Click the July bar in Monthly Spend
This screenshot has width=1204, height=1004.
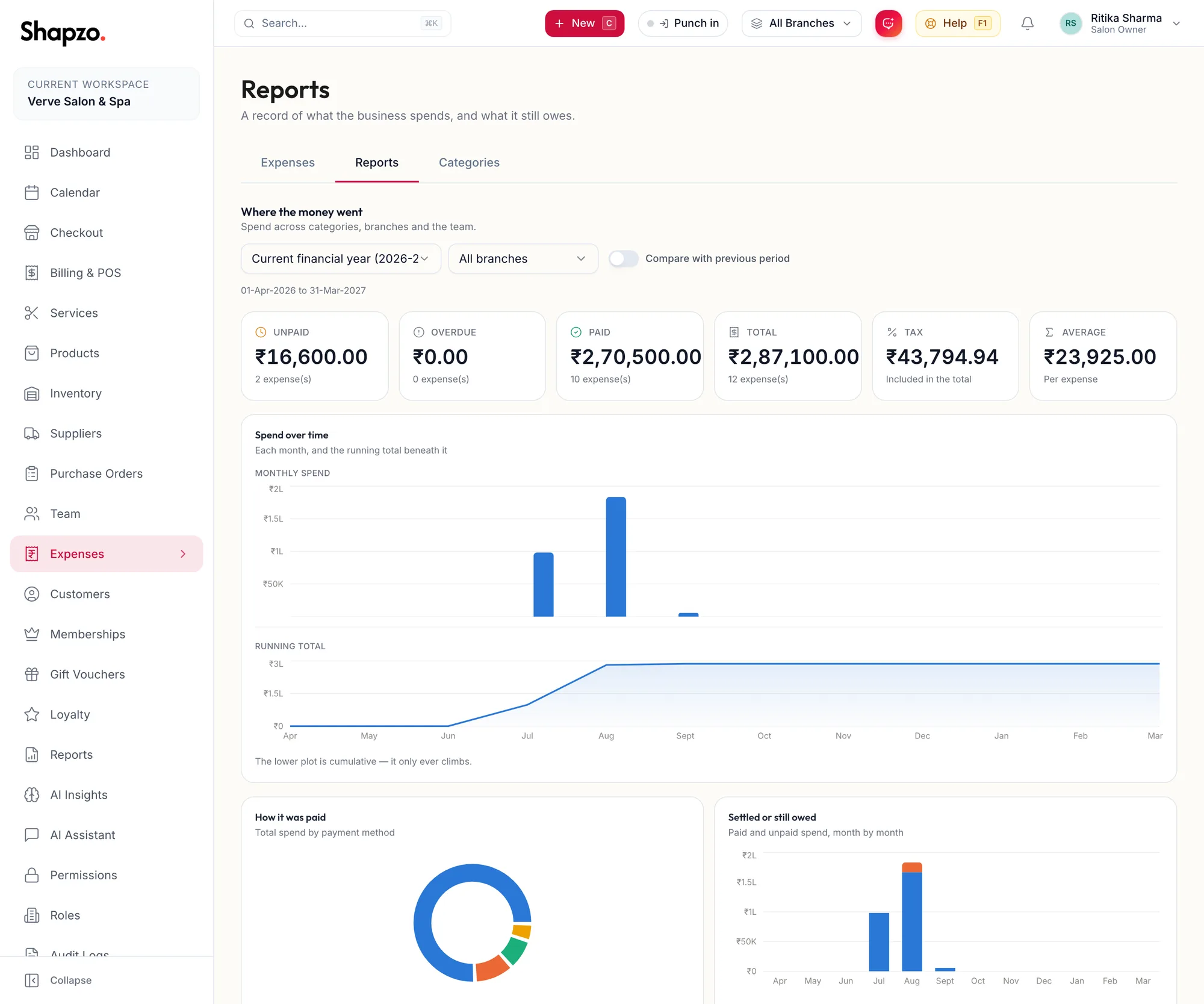pyautogui.click(x=544, y=584)
